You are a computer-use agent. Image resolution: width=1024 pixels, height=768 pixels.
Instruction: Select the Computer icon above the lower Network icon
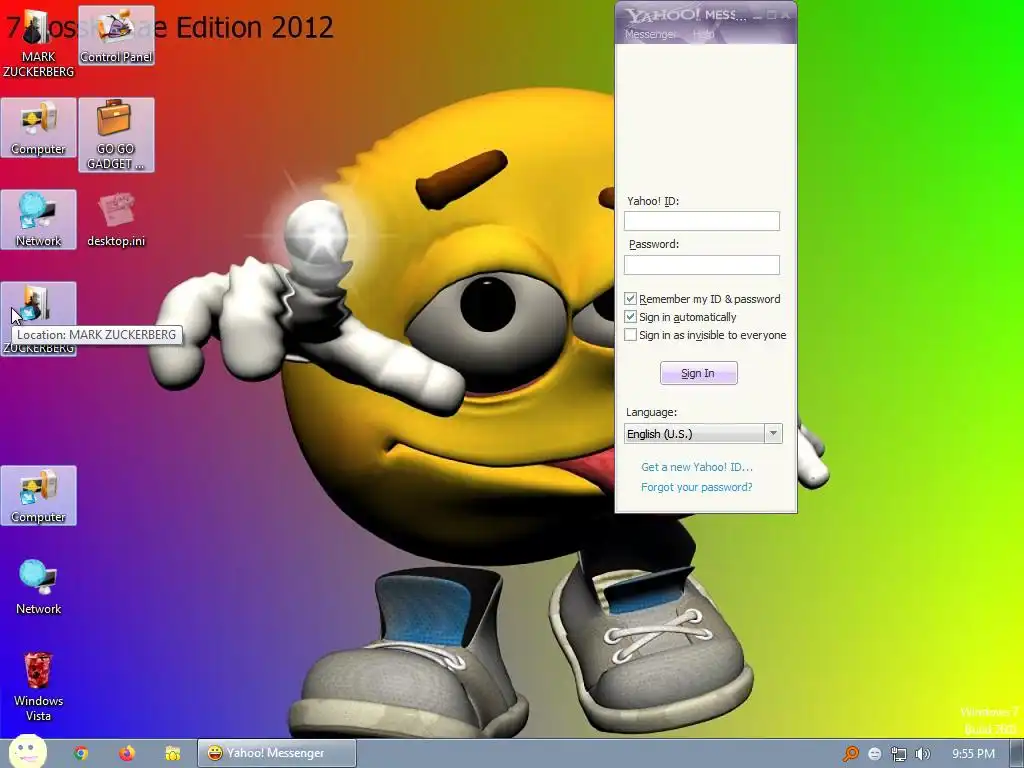(39, 496)
